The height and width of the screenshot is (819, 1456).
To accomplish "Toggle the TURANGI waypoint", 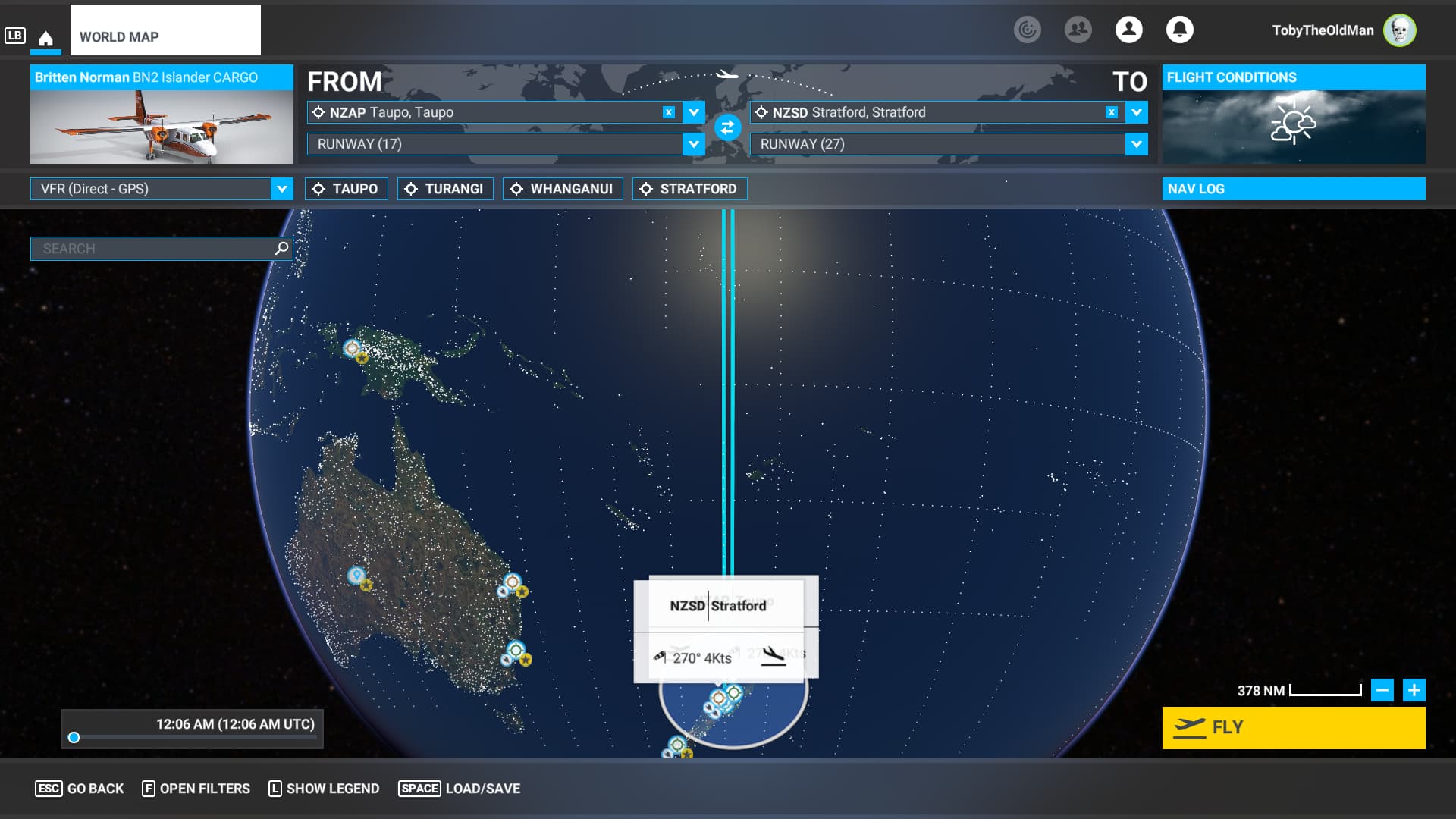I will point(445,188).
